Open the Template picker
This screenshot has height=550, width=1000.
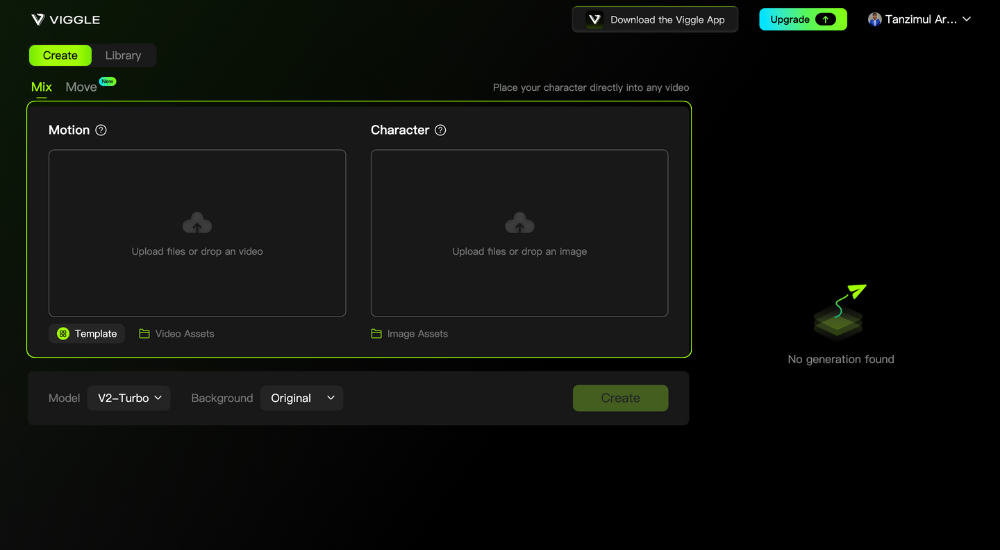[x=87, y=334]
